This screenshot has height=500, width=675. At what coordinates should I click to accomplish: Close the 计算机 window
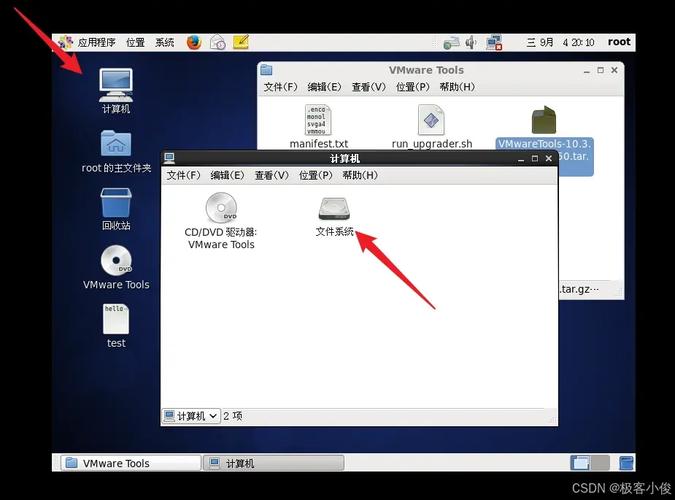coord(549,159)
